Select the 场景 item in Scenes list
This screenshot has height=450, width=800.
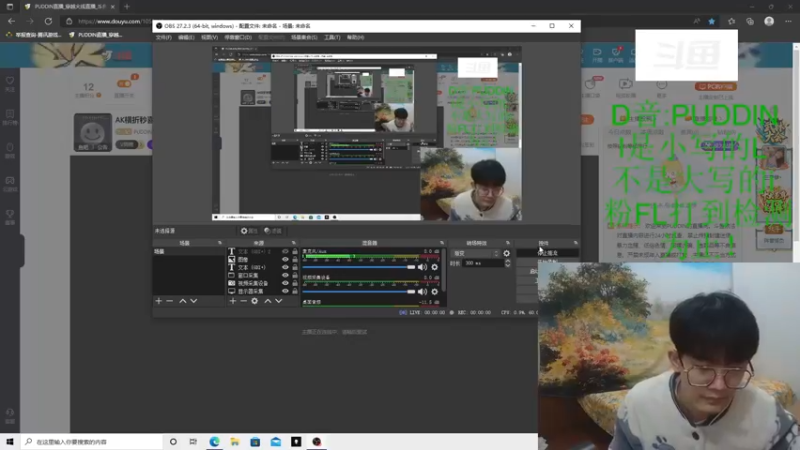[188, 252]
